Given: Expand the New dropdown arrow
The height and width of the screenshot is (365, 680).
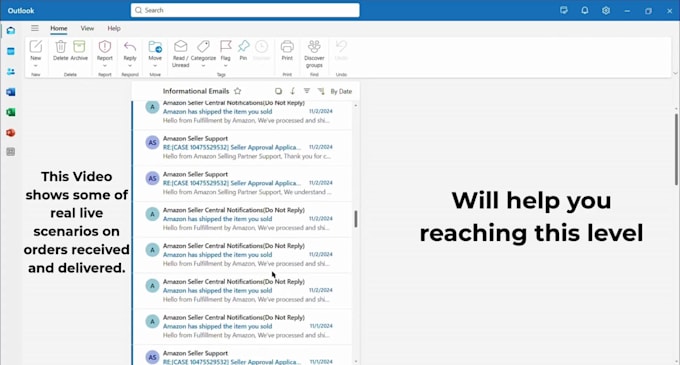Looking at the screenshot, I should click(x=36, y=66).
